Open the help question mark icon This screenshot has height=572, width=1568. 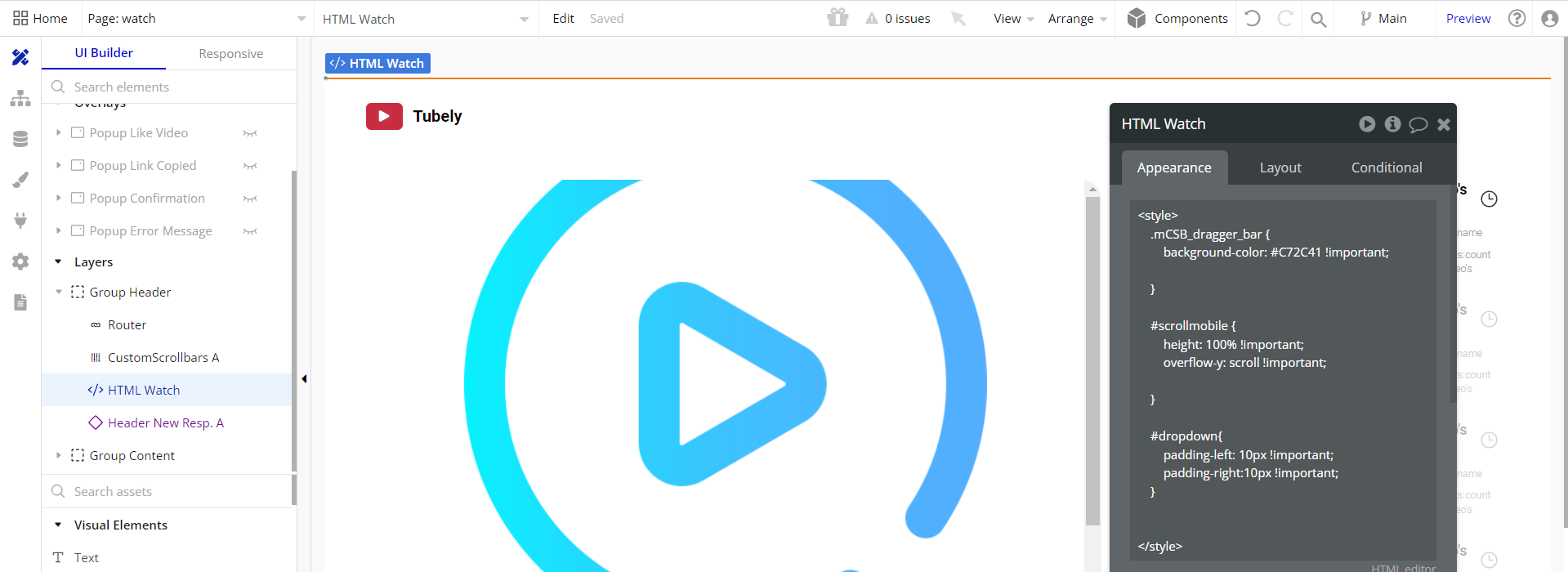[x=1517, y=18]
